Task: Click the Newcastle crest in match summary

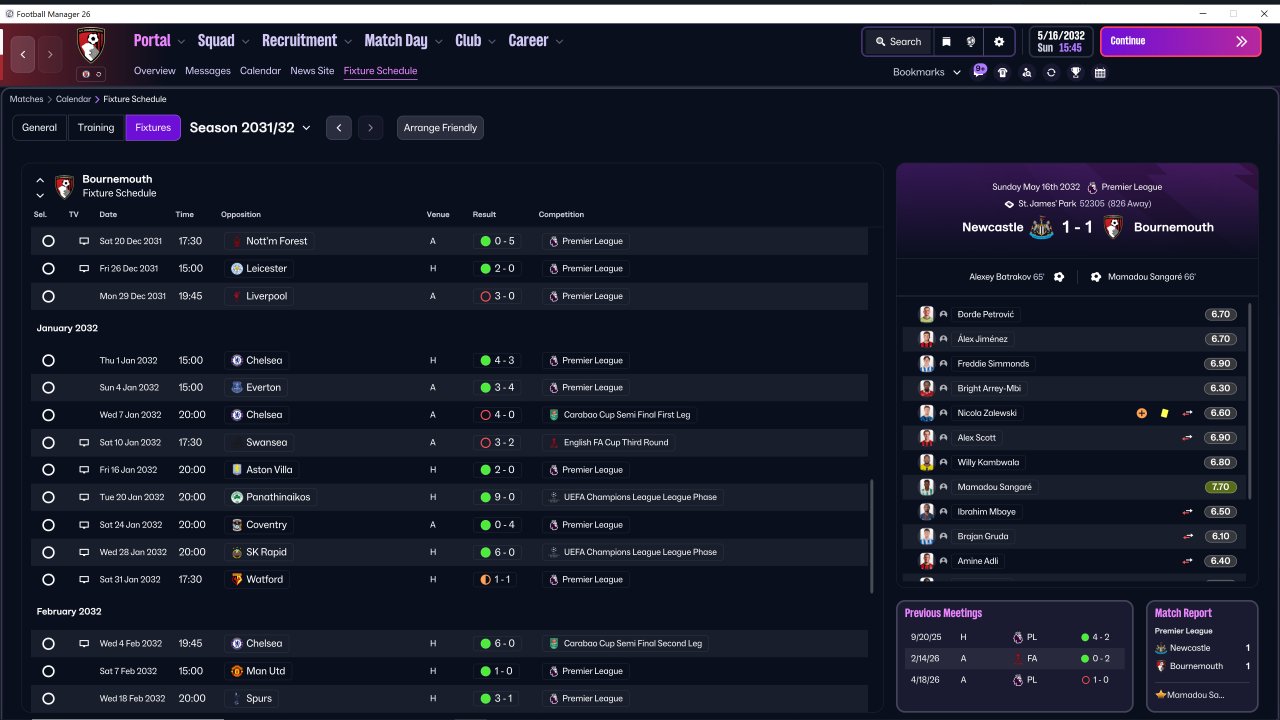Action: [x=1040, y=227]
